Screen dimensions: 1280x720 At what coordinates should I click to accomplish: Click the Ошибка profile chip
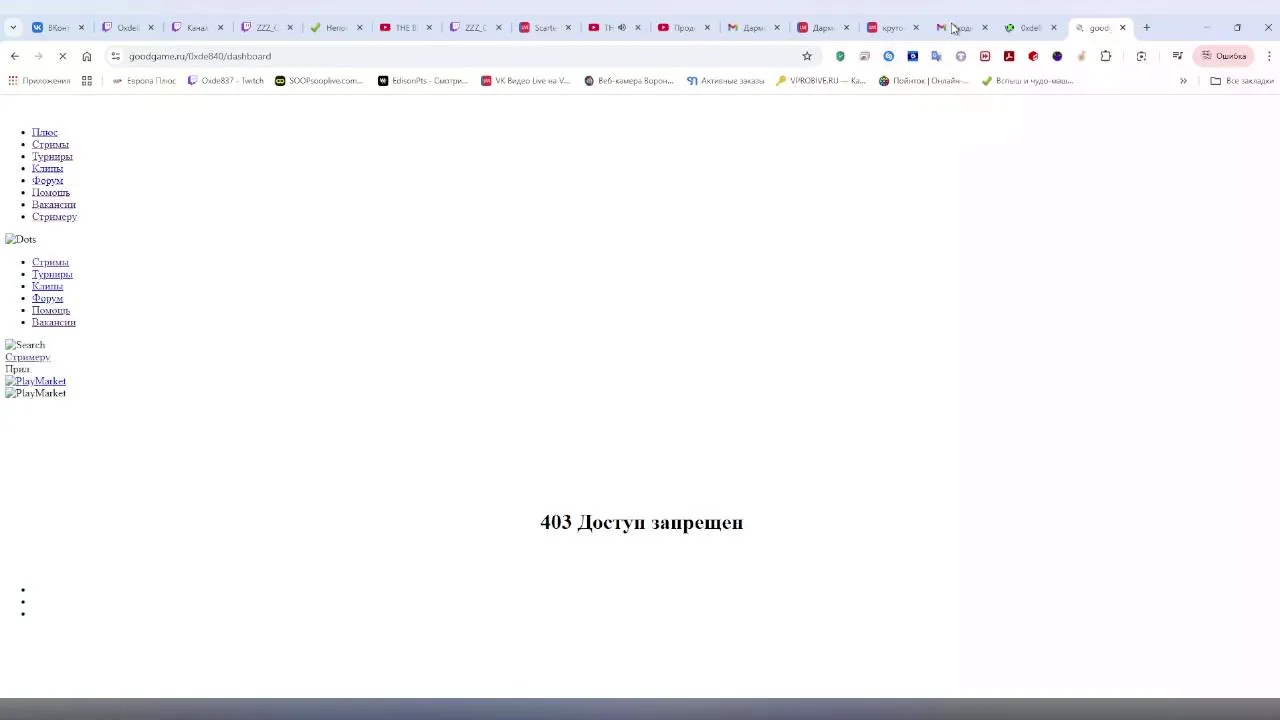pyautogui.click(x=1224, y=56)
